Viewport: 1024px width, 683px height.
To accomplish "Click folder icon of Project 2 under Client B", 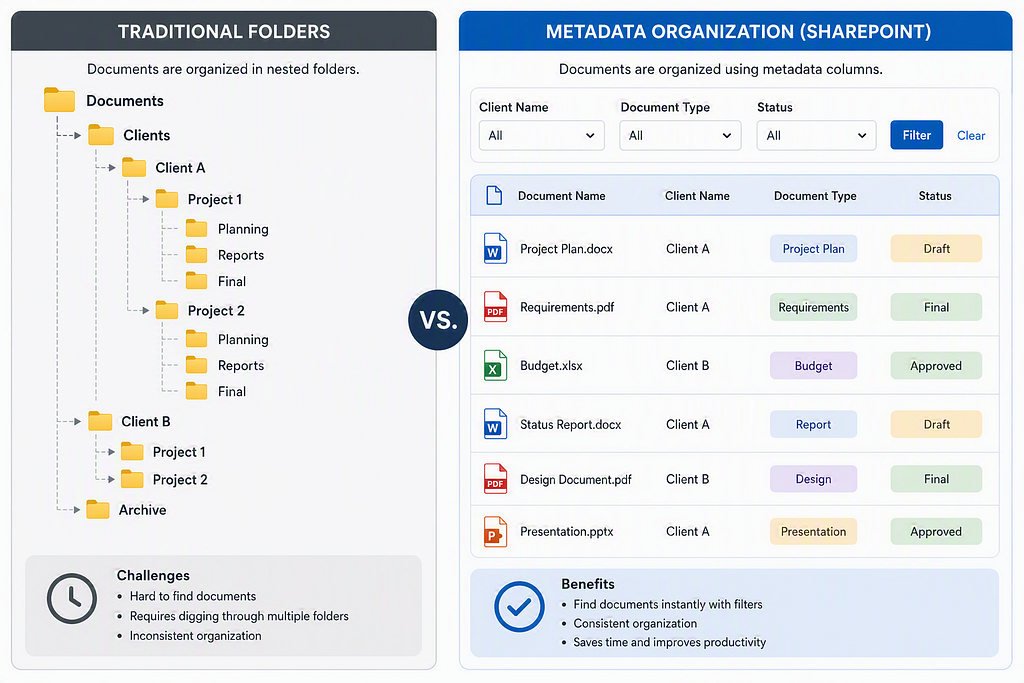I will [133, 479].
